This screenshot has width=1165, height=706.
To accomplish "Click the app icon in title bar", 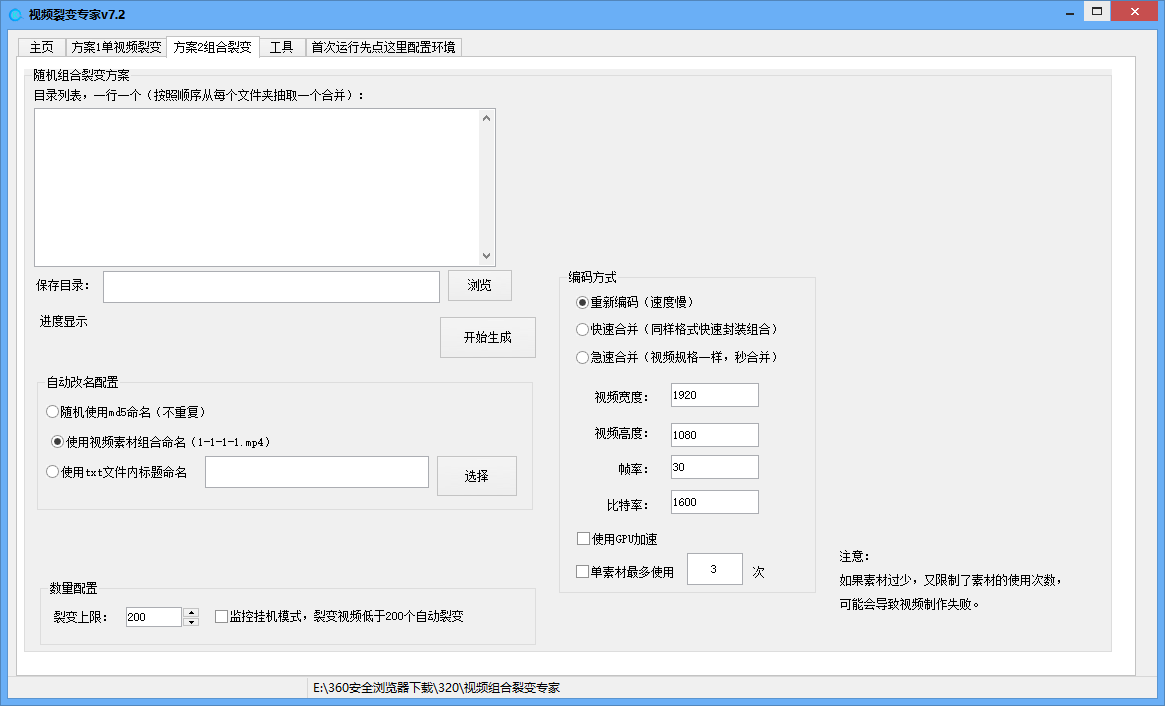I will point(15,14).
